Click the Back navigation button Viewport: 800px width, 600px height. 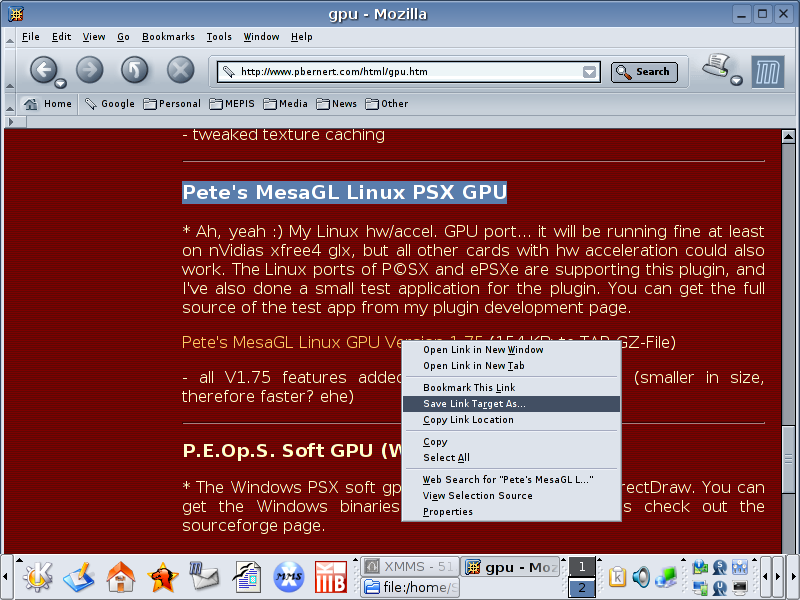click(42, 69)
